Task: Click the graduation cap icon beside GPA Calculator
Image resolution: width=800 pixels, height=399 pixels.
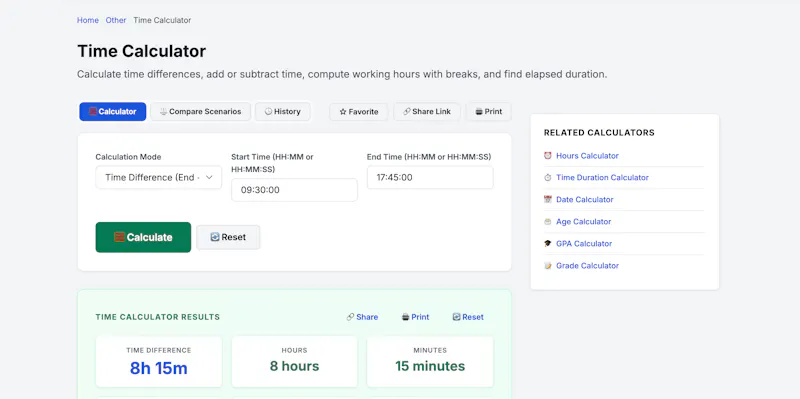Action: coord(548,243)
